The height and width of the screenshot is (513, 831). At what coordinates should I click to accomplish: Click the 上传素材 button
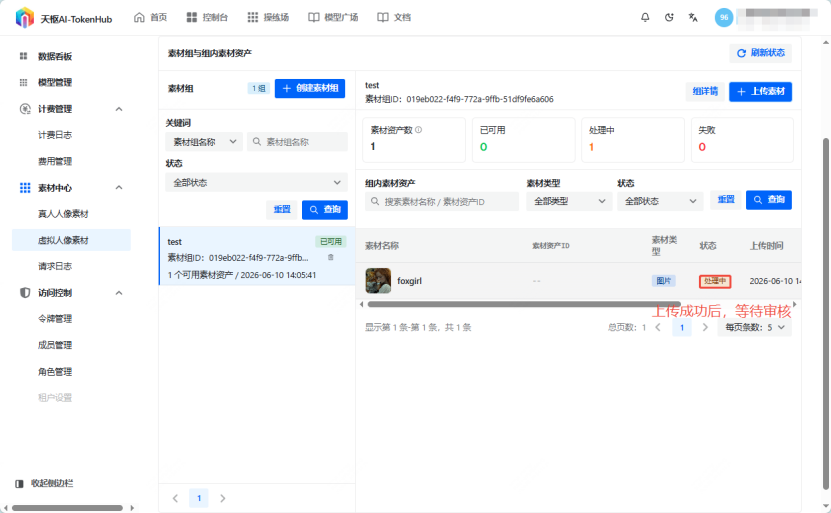coord(761,91)
